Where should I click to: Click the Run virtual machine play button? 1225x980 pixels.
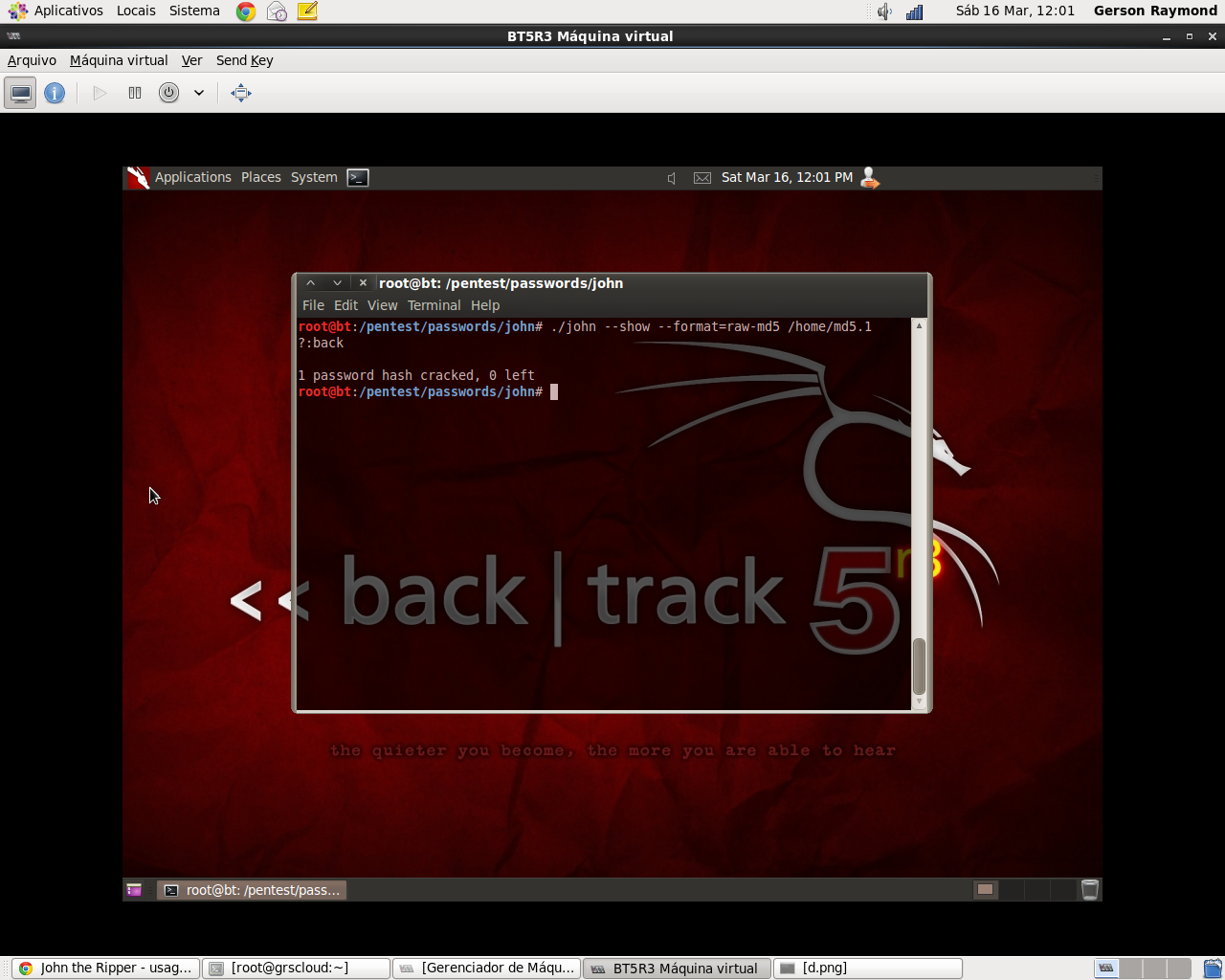[x=100, y=93]
